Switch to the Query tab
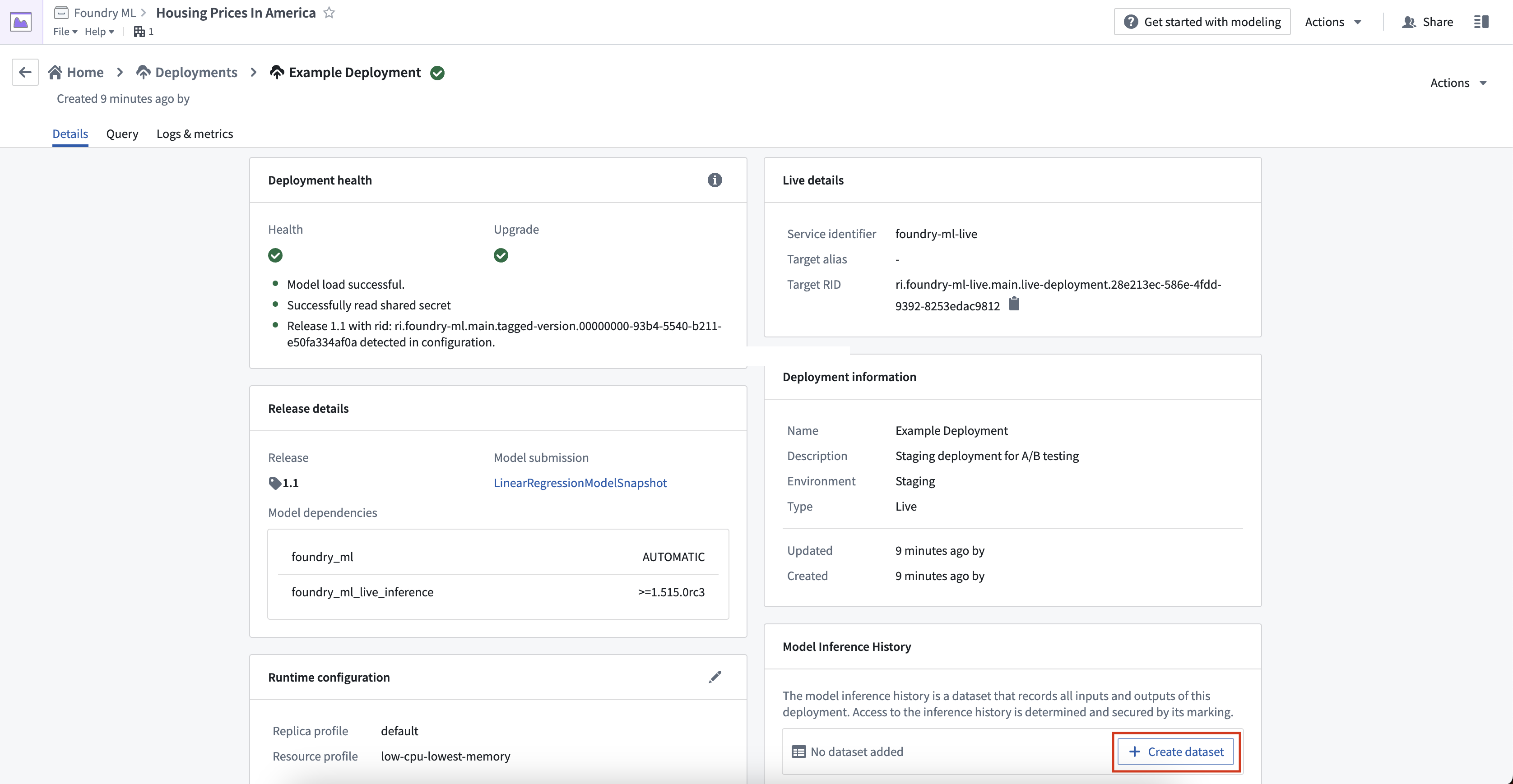The image size is (1513, 784). (122, 134)
